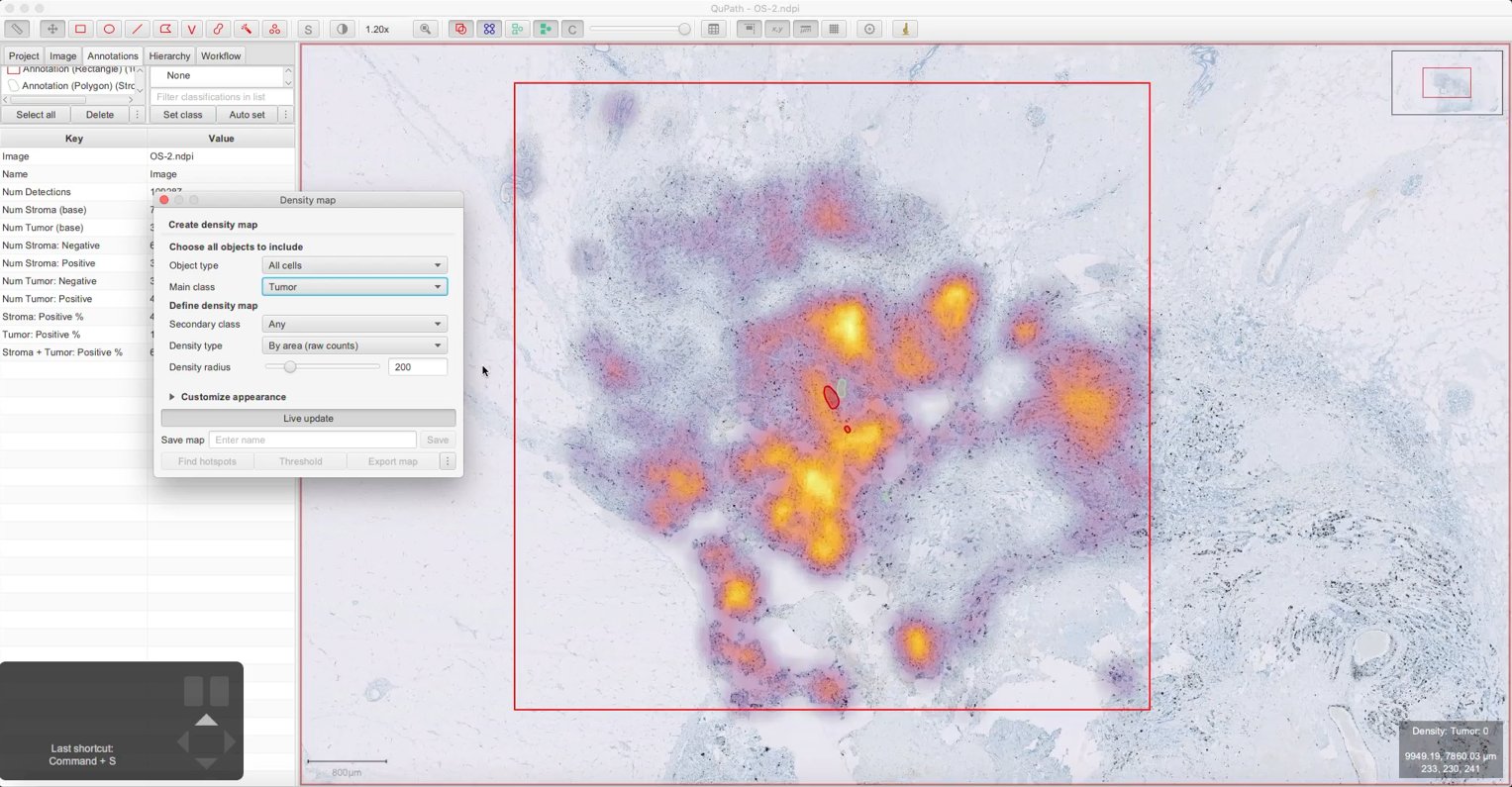Viewport: 1512px width, 787px height.
Task: Click the Save button for density map
Action: click(x=438, y=440)
